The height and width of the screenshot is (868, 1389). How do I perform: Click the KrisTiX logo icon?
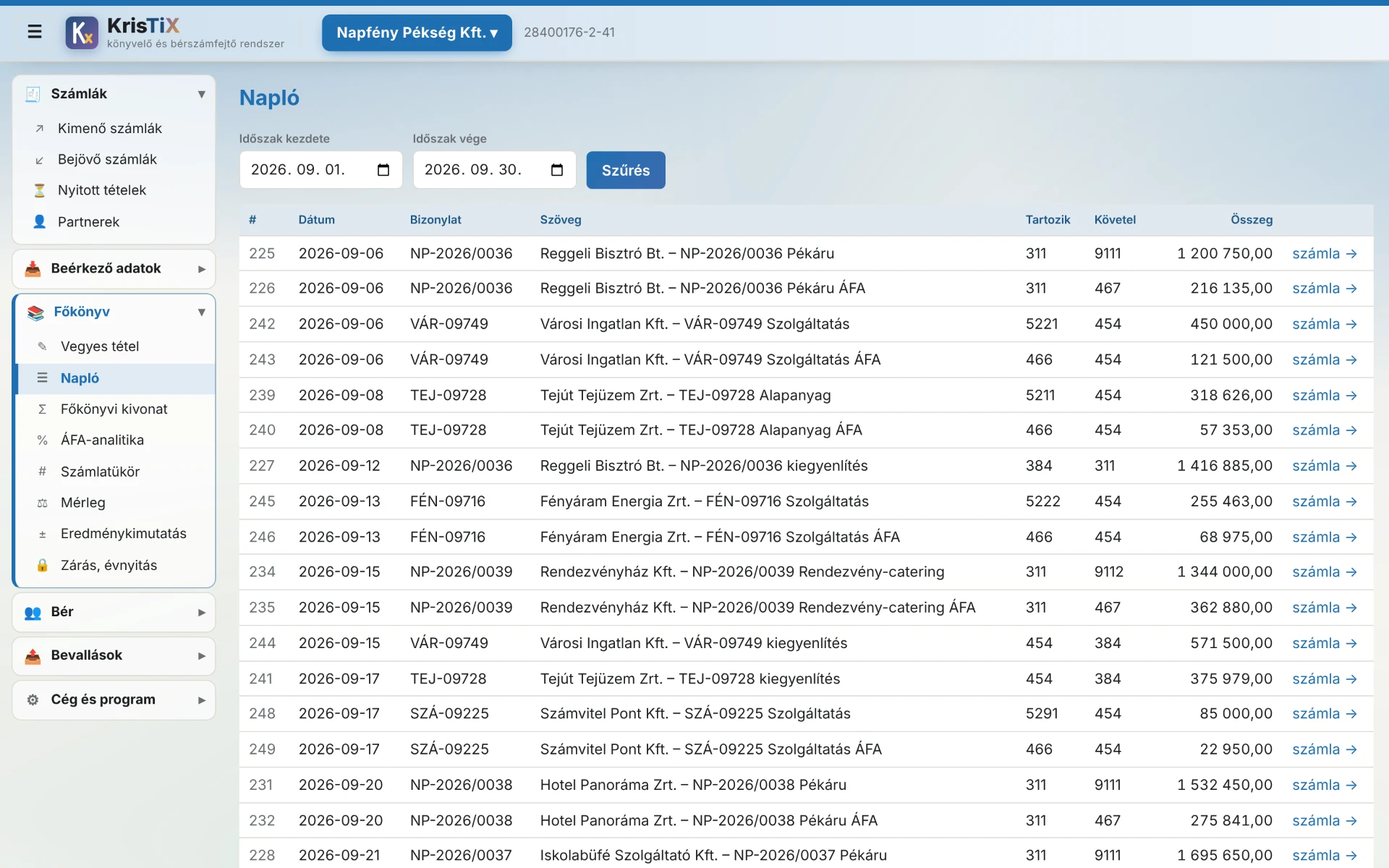[x=82, y=33]
